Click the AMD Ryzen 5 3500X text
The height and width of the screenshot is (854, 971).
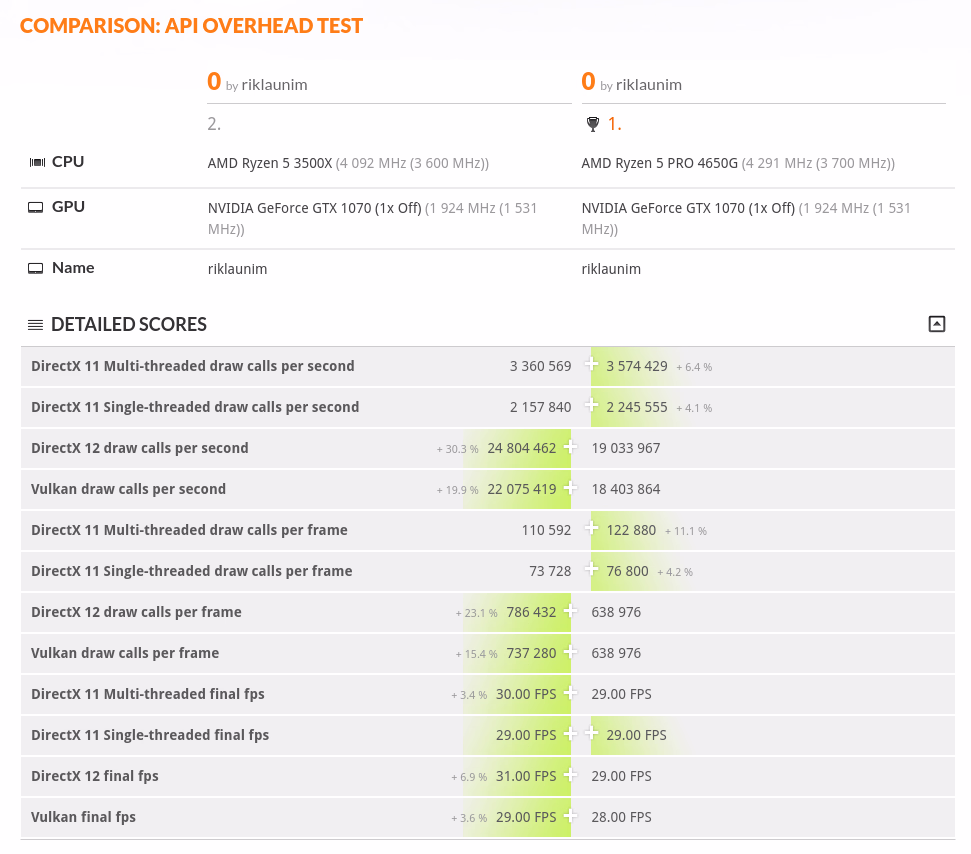(269, 163)
